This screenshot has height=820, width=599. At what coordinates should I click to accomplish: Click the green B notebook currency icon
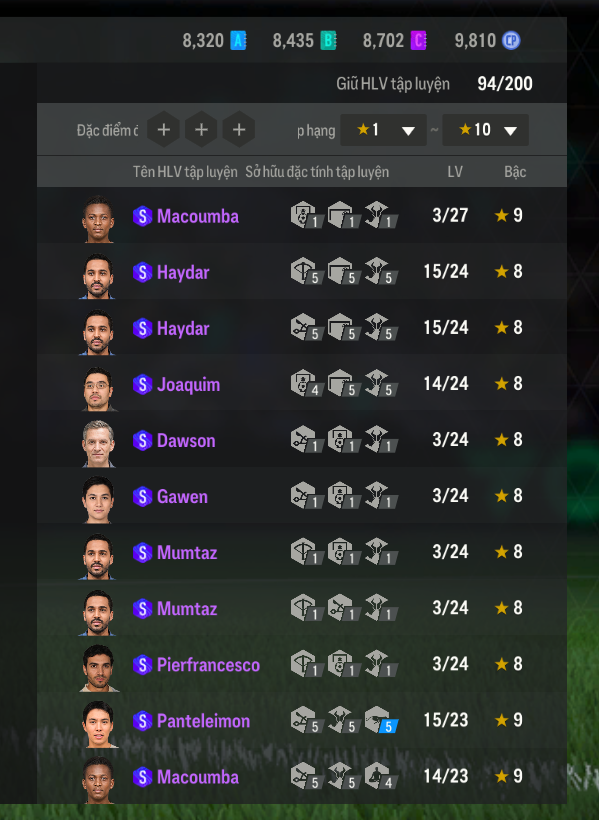point(329,40)
